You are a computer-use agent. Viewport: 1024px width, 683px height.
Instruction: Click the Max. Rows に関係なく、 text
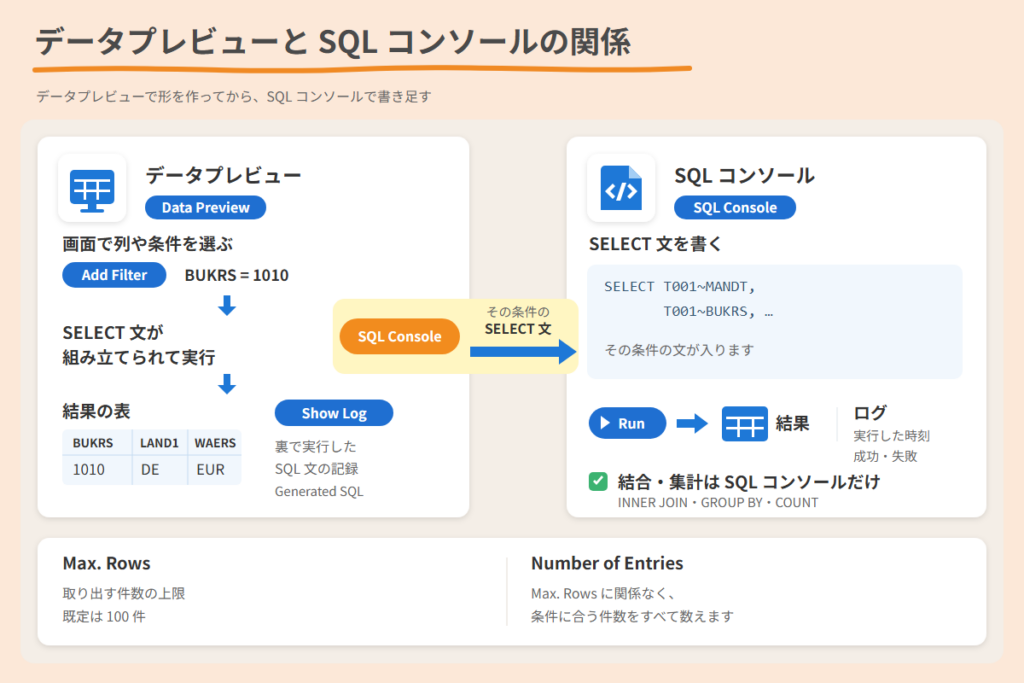603,594
